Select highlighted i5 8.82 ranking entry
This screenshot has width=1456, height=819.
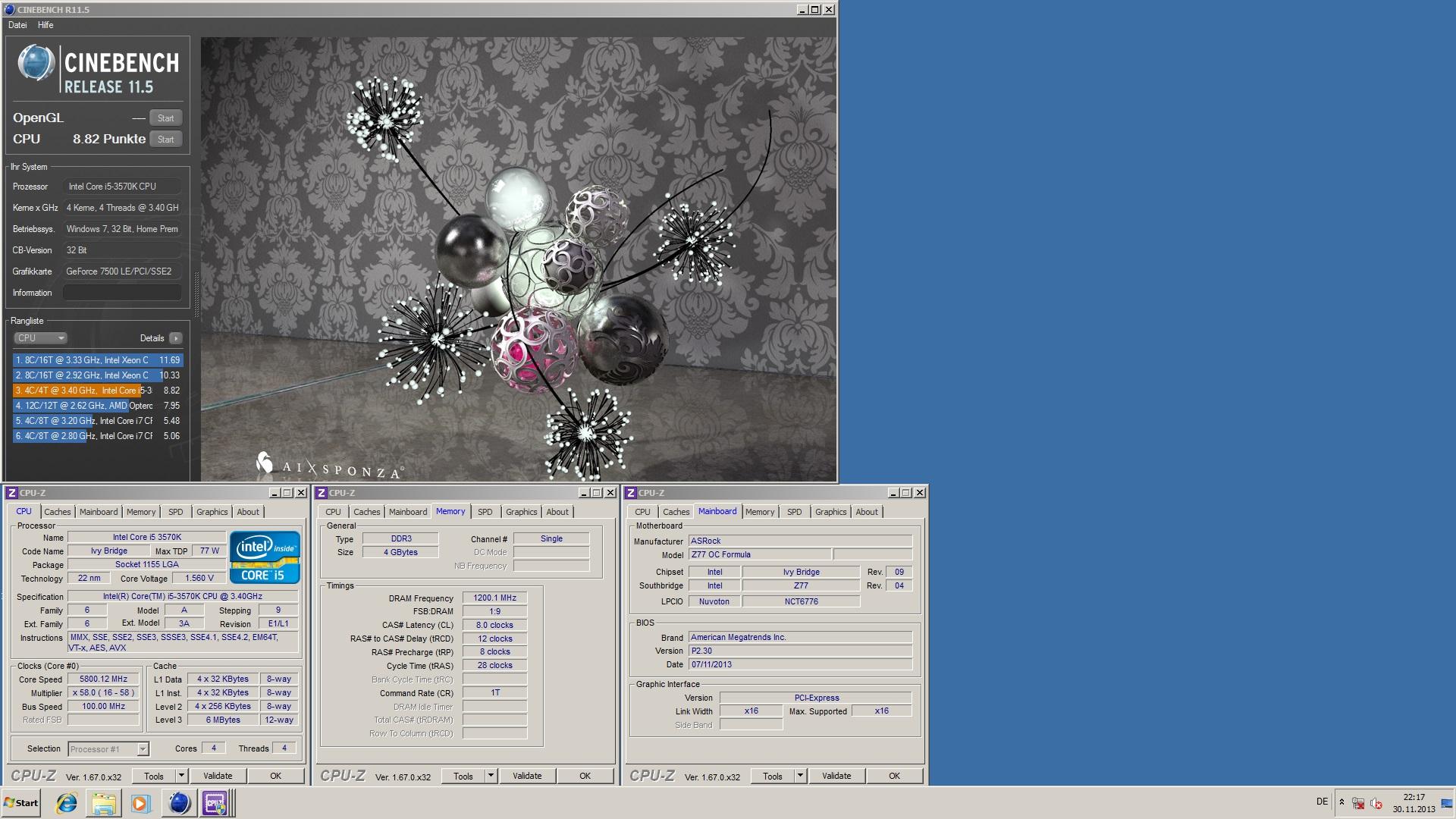coord(98,391)
